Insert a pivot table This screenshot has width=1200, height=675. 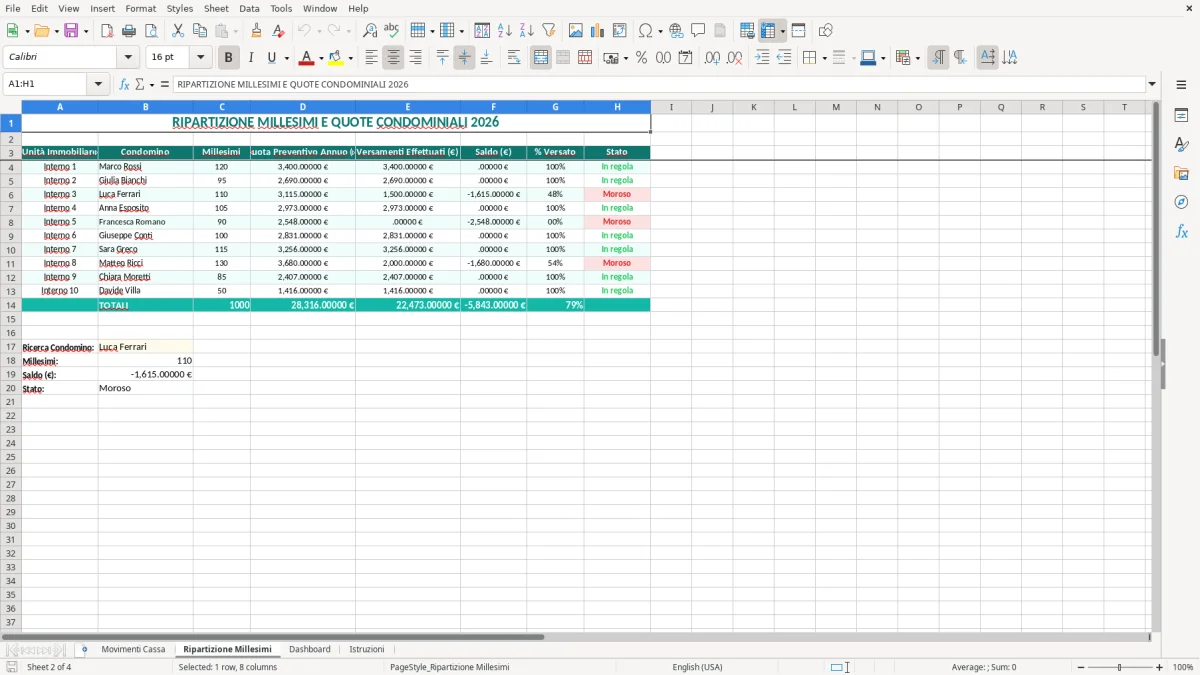pyautogui.click(x=619, y=31)
